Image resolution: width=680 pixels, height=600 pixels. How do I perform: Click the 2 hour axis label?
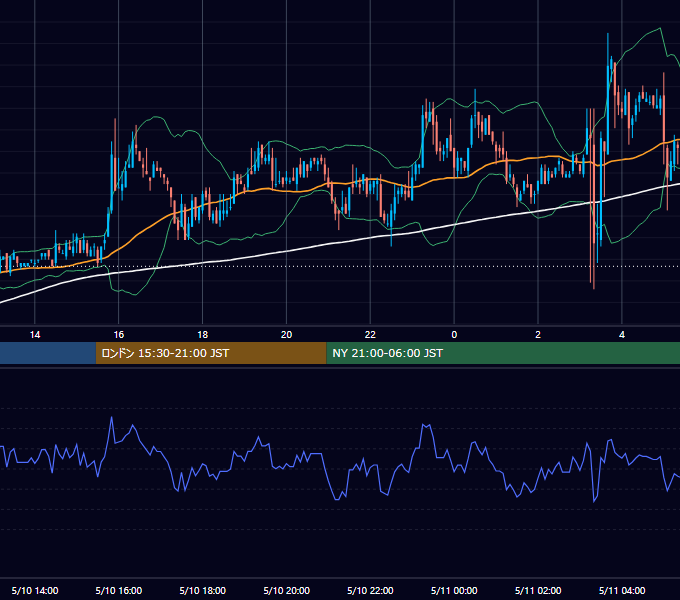pyautogui.click(x=538, y=335)
